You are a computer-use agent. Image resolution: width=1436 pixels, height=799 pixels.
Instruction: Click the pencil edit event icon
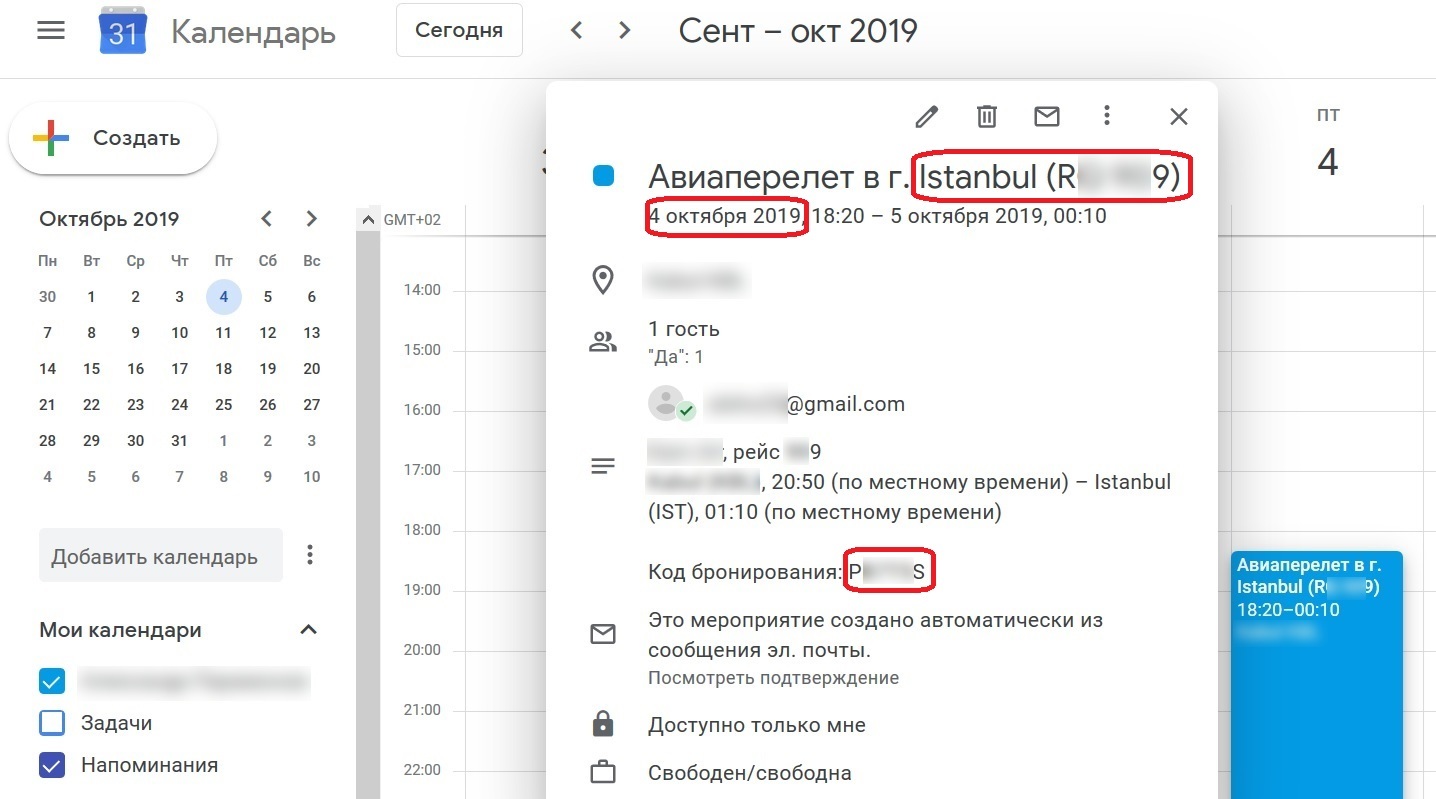(927, 117)
